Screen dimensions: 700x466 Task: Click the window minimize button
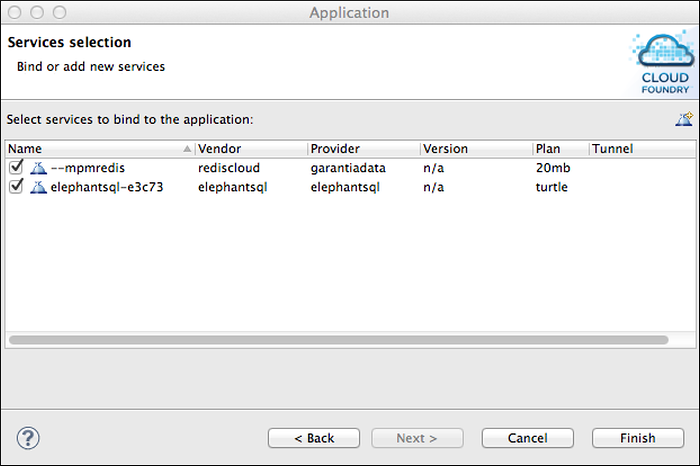pyautogui.click(x=37, y=12)
